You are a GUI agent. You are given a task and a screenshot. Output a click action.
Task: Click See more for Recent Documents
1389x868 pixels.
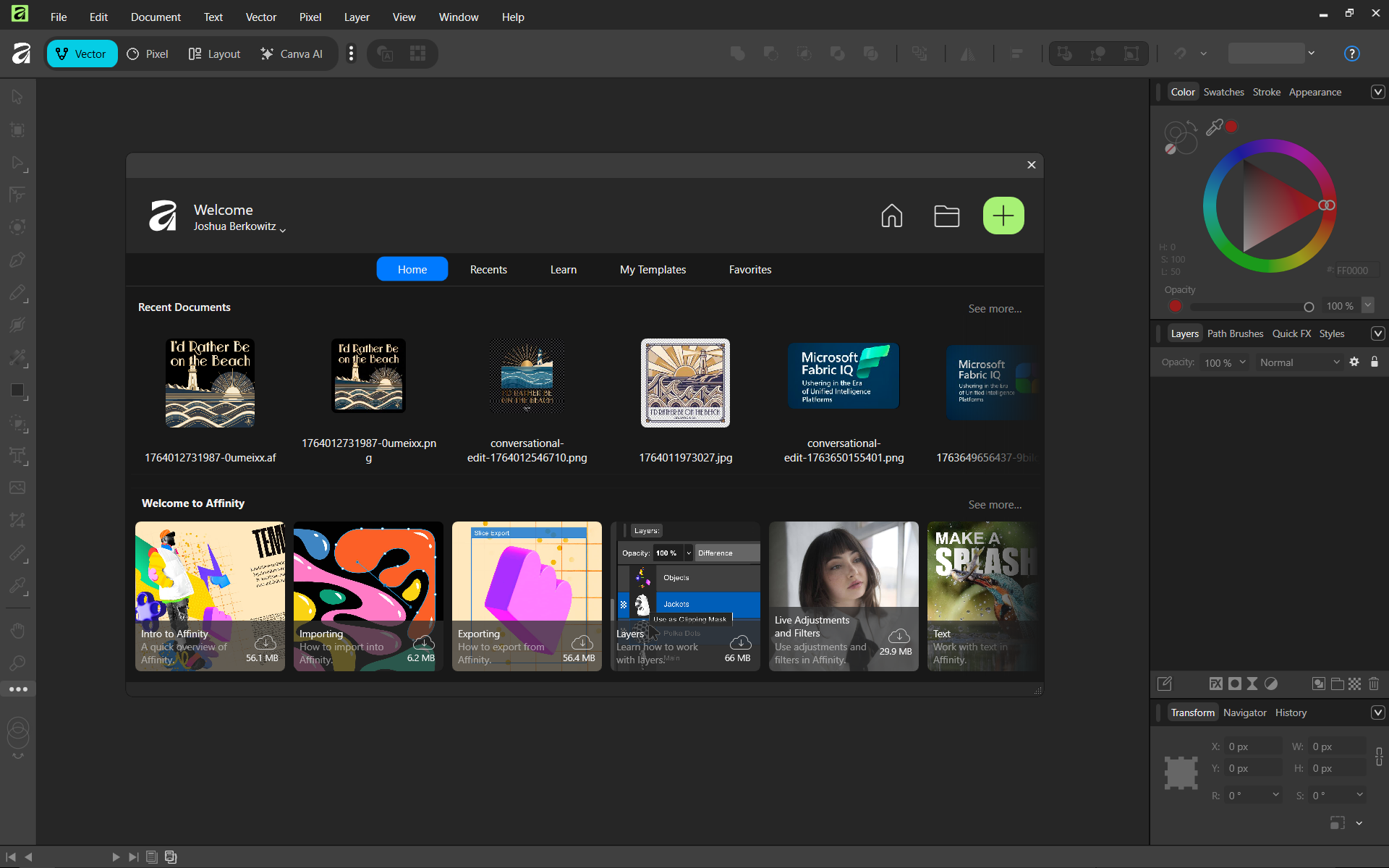pyautogui.click(x=995, y=308)
